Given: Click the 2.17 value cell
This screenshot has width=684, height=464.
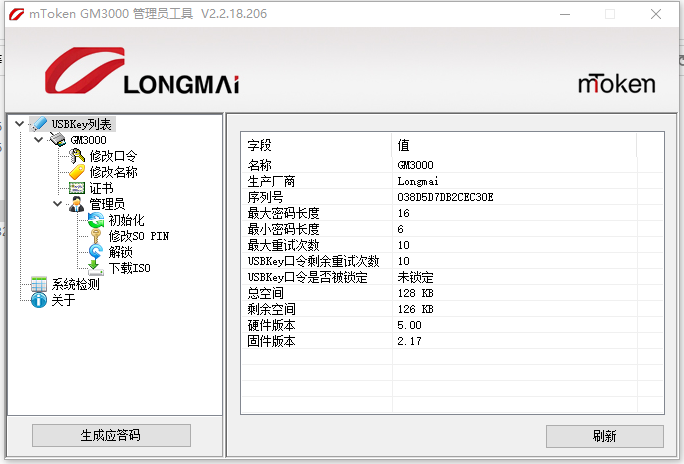Looking at the screenshot, I should [x=409, y=341].
